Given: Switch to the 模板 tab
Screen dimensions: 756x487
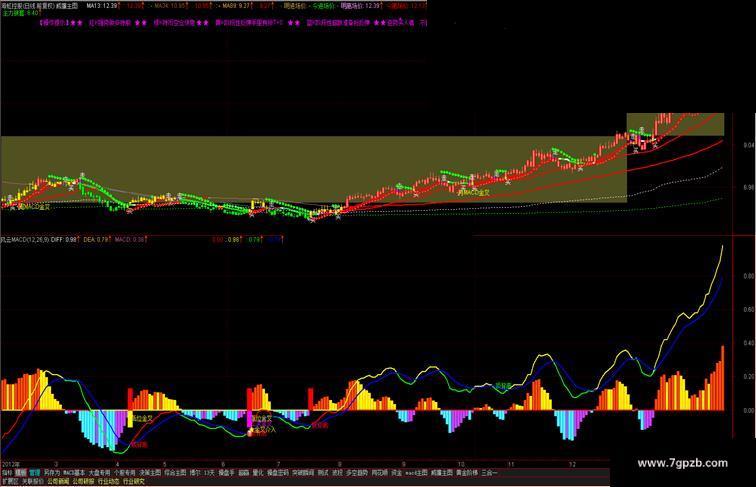Looking at the screenshot, I should [x=21, y=473].
